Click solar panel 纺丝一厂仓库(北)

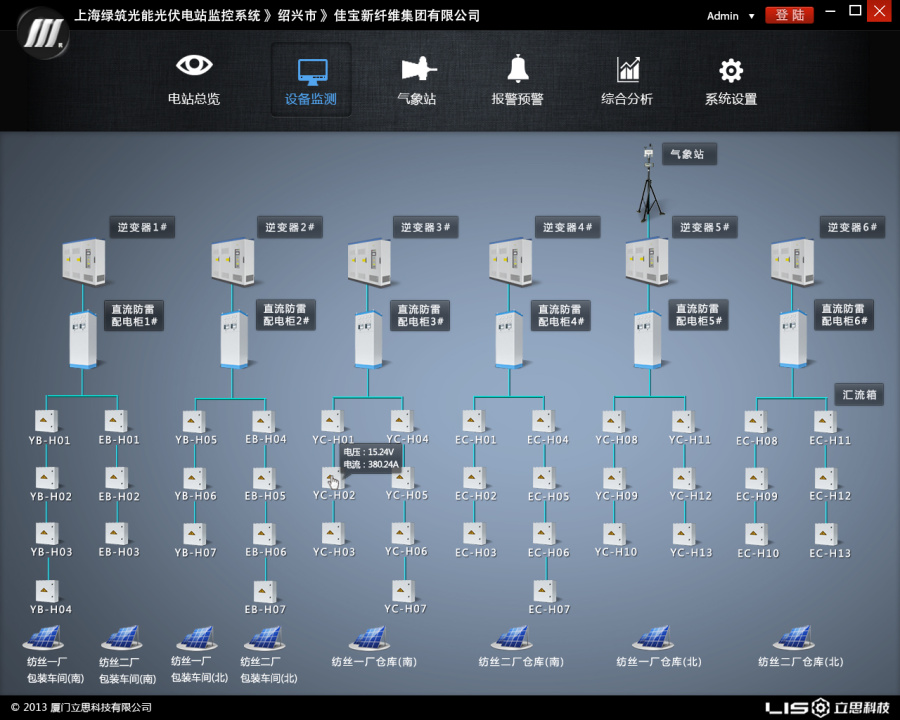[653, 637]
